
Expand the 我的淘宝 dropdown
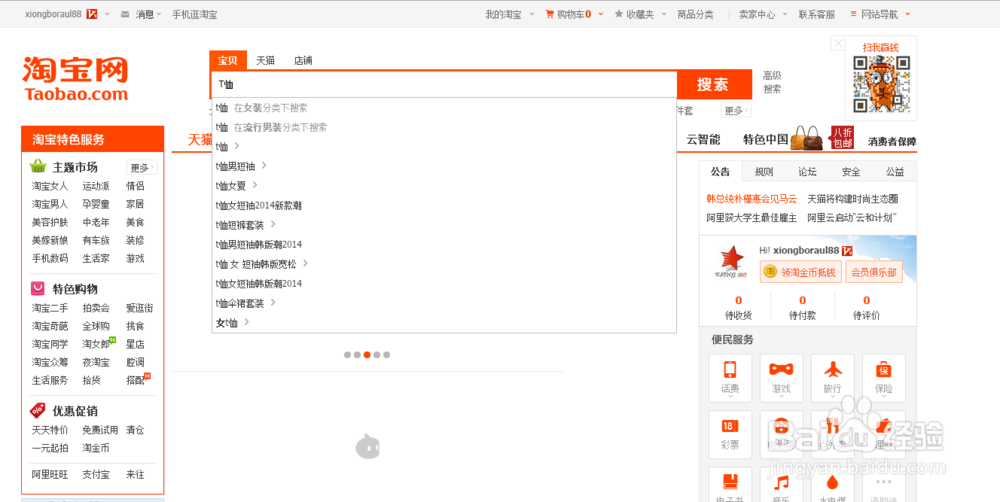tap(531, 14)
